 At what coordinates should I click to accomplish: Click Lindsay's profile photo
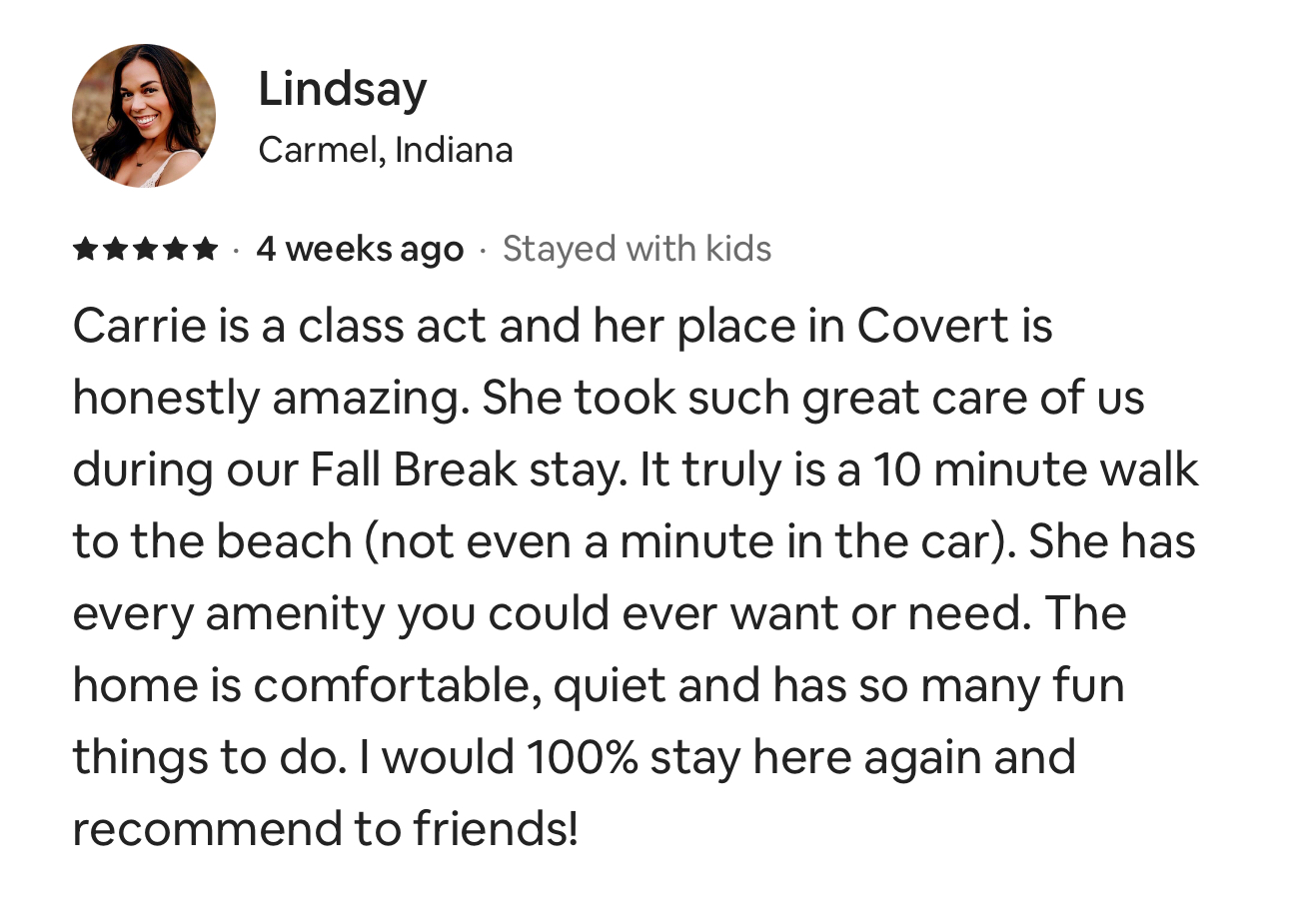(x=144, y=116)
